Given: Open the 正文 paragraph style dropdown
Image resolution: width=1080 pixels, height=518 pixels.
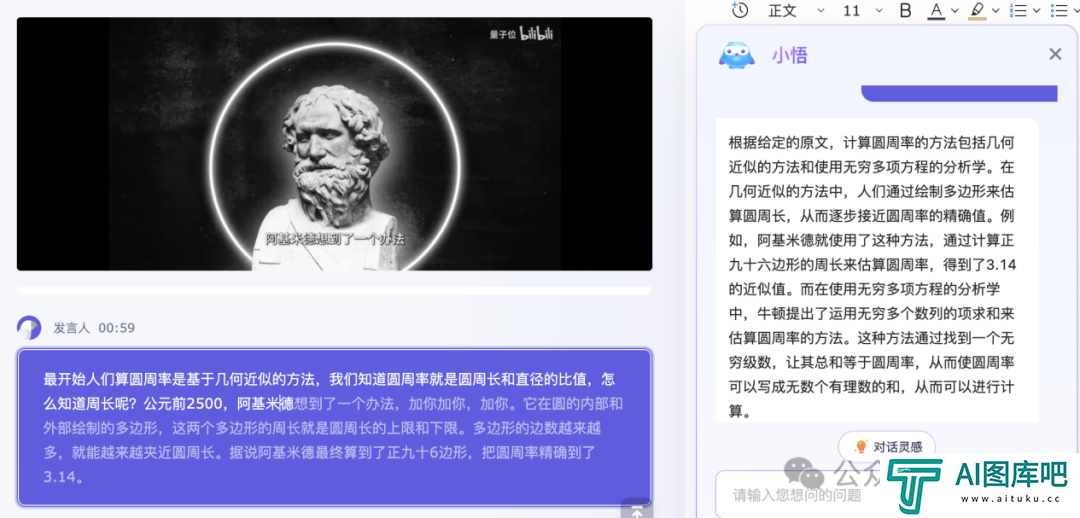Looking at the screenshot, I should tap(797, 10).
